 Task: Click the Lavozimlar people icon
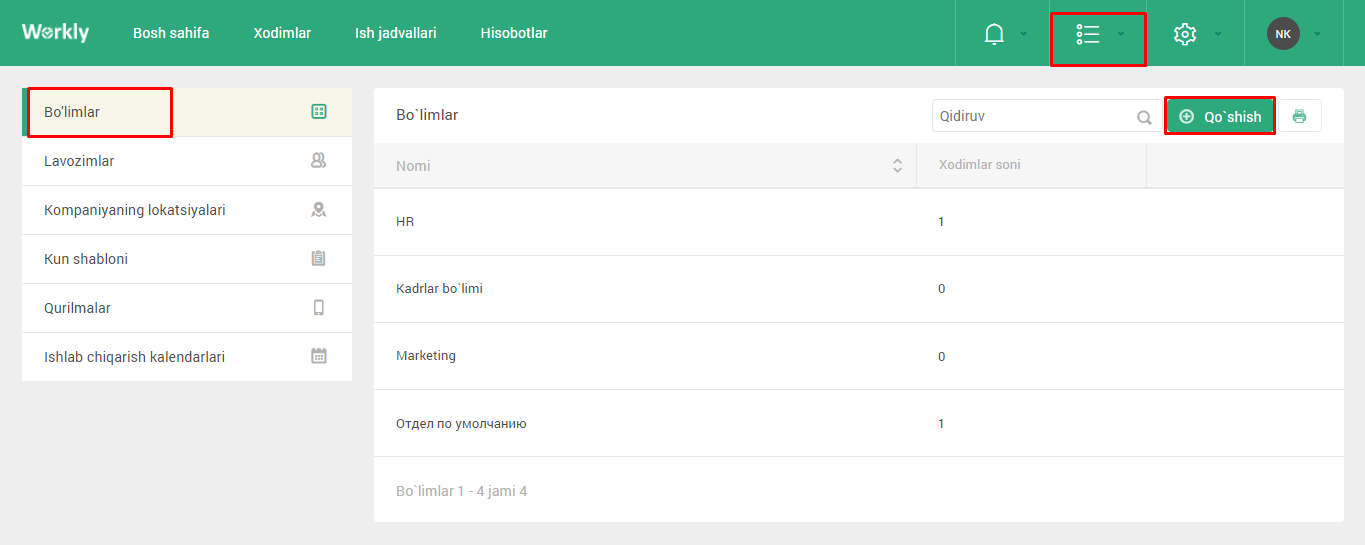318,160
